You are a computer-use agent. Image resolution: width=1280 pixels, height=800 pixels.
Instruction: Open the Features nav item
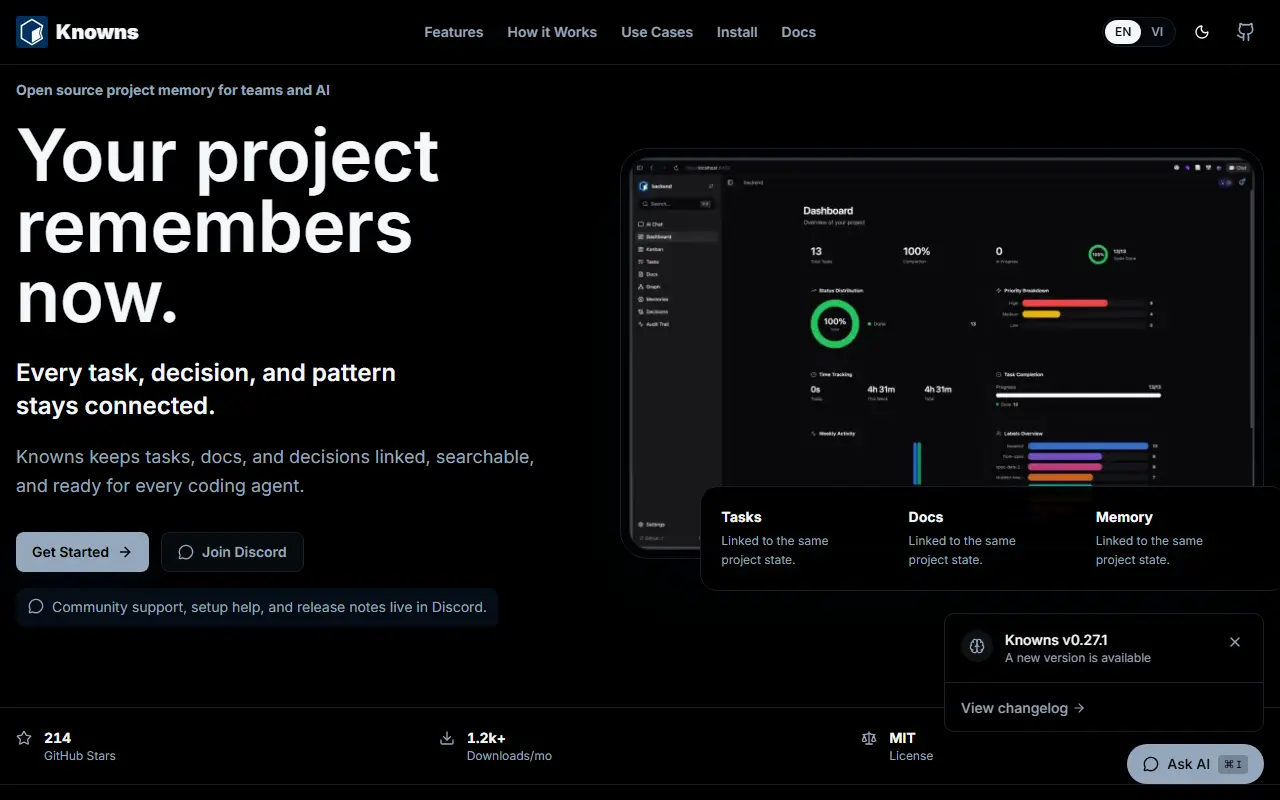(x=453, y=32)
